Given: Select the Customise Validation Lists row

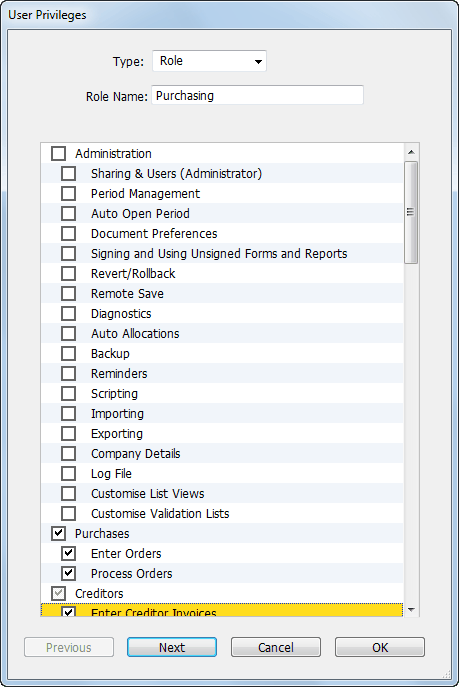Looking at the screenshot, I should [x=222, y=513].
